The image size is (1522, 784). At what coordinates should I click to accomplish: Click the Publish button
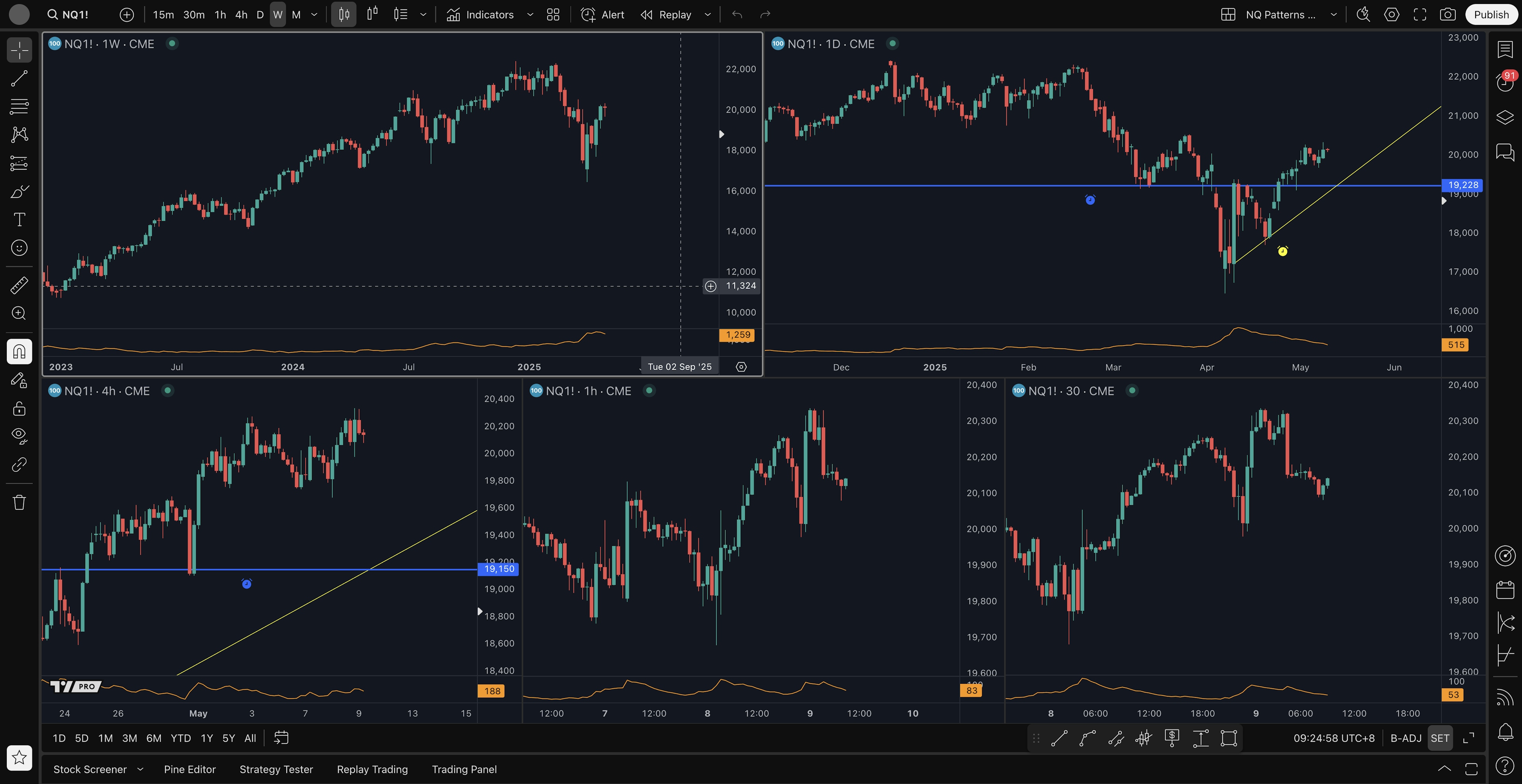1491,15
